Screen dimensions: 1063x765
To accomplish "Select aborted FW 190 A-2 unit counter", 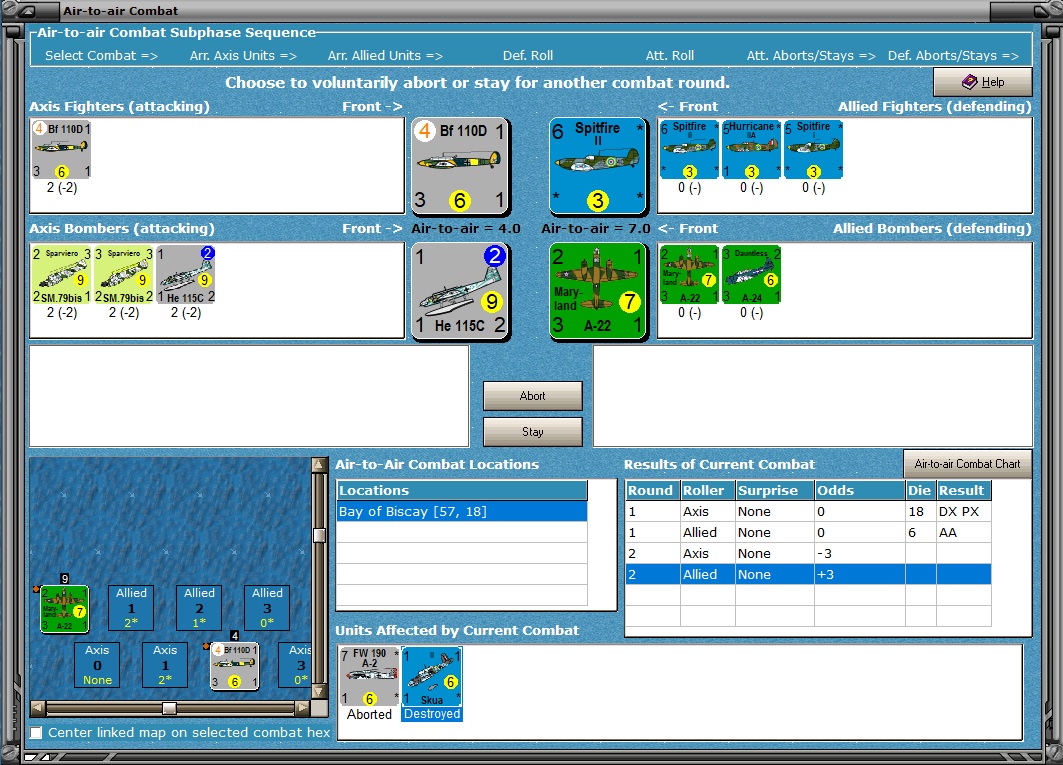I will pyautogui.click(x=369, y=676).
